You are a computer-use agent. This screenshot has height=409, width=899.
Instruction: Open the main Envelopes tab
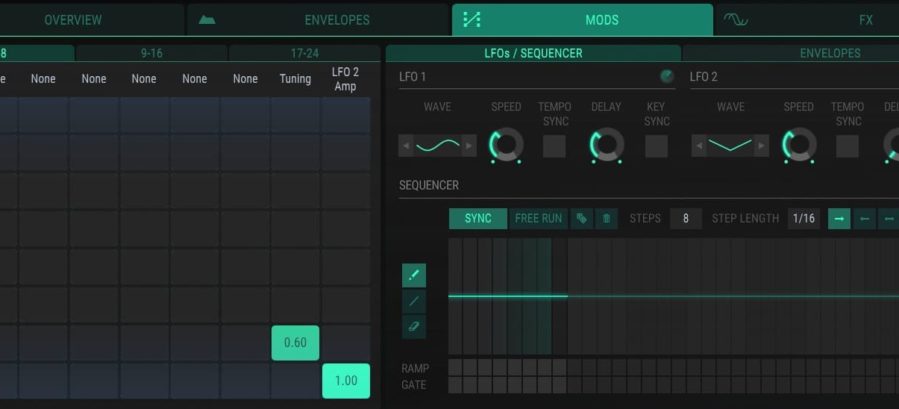coord(318,20)
